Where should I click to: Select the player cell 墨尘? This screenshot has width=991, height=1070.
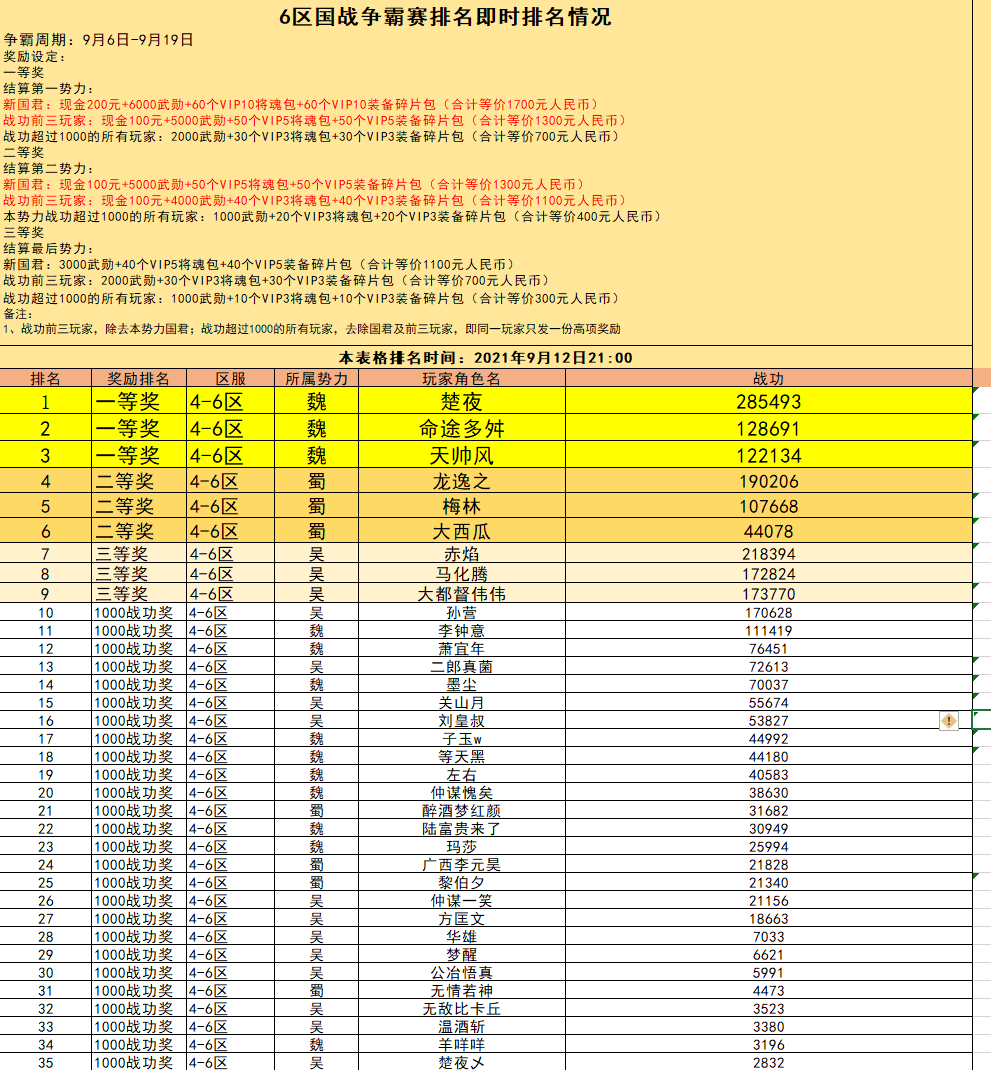pos(462,684)
